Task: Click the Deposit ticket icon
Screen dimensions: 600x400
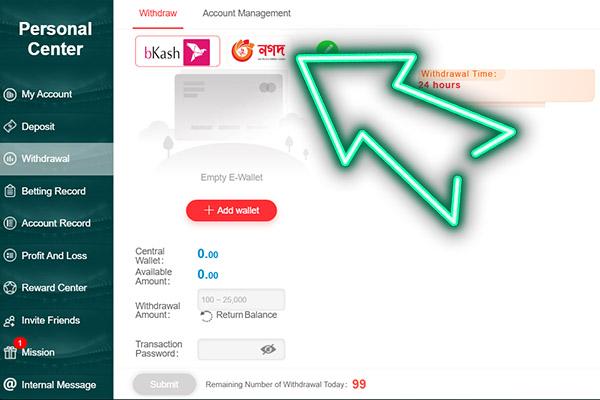Action: [10, 126]
